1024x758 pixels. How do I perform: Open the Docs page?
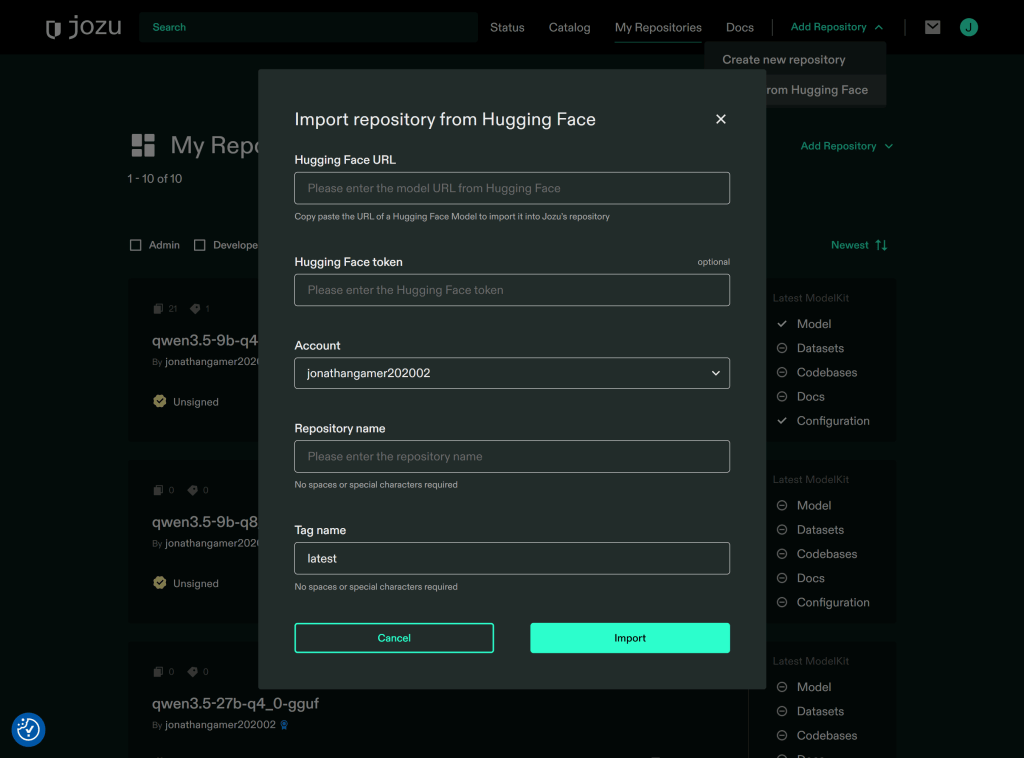740,27
